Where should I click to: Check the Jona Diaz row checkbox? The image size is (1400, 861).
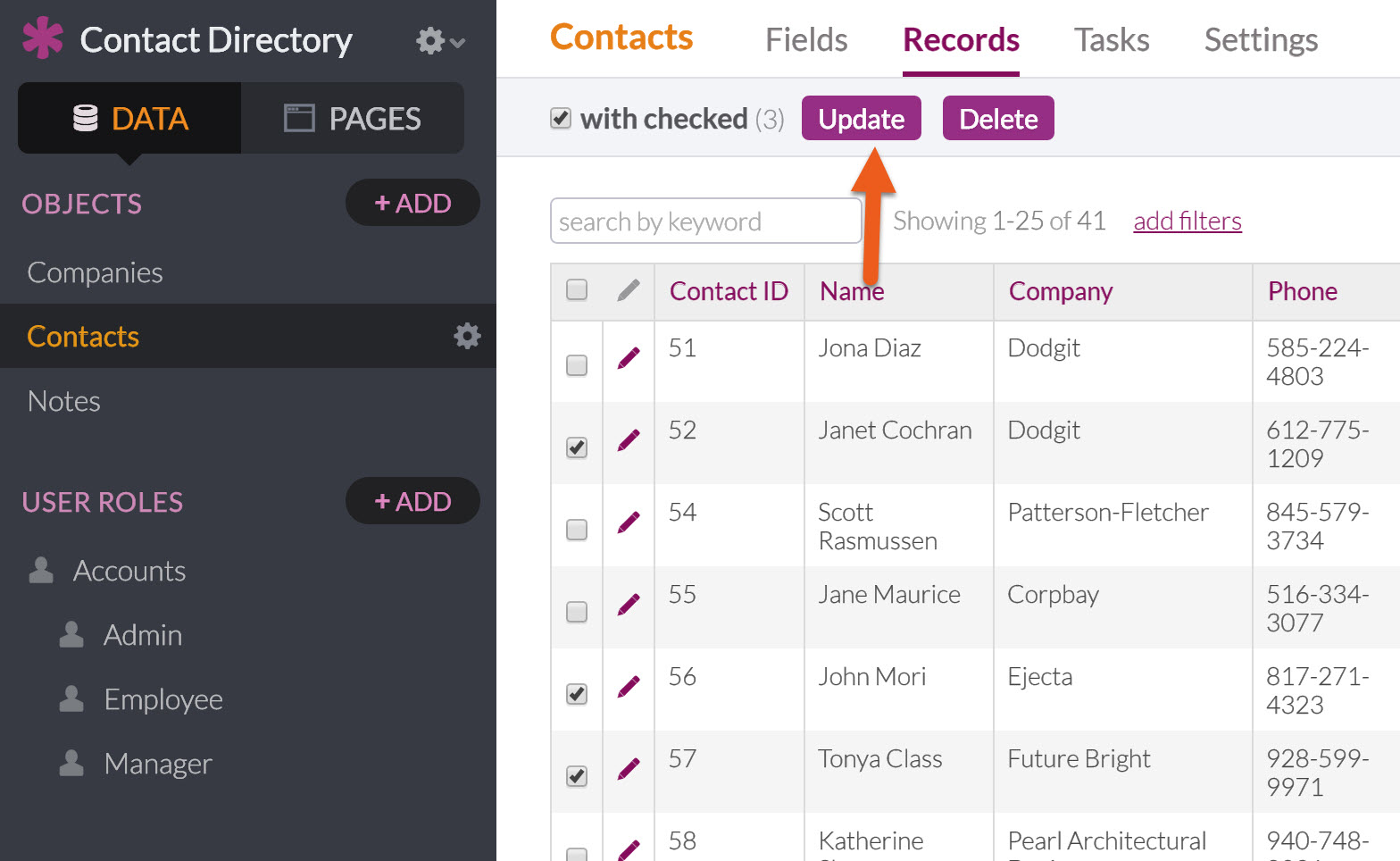pos(577,365)
